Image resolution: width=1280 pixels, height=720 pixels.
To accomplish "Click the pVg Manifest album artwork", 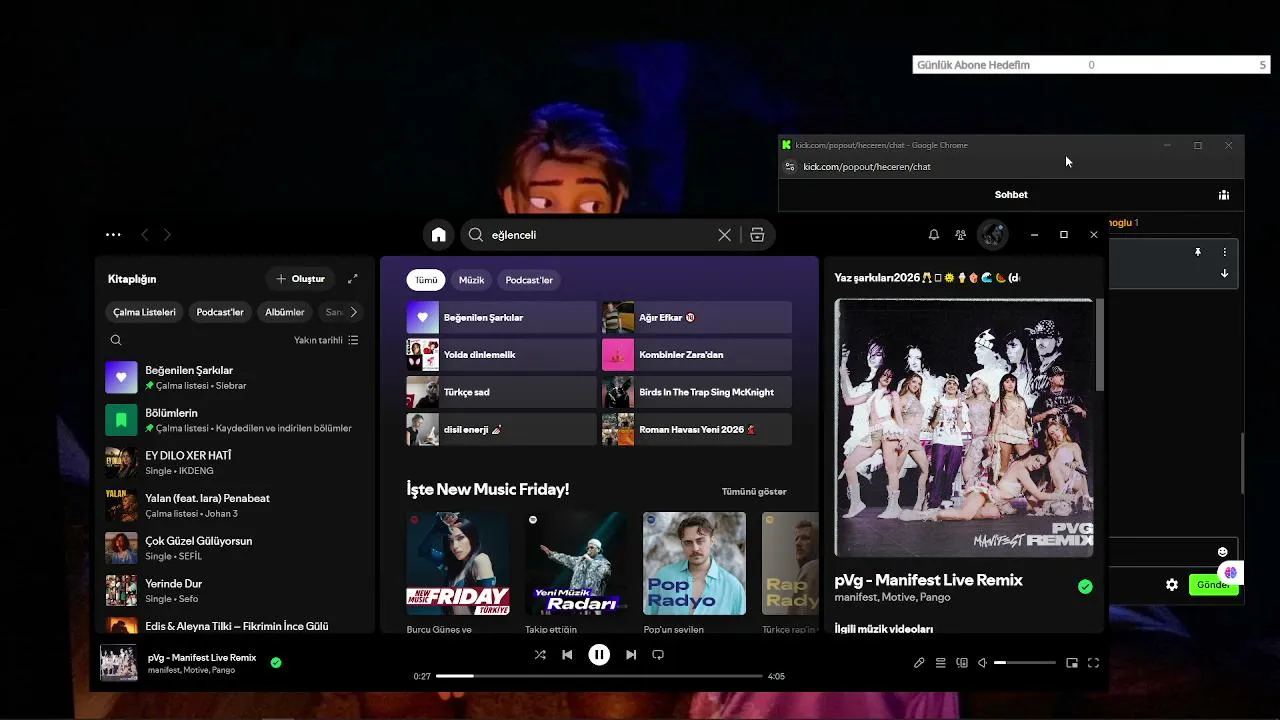I will coord(964,427).
